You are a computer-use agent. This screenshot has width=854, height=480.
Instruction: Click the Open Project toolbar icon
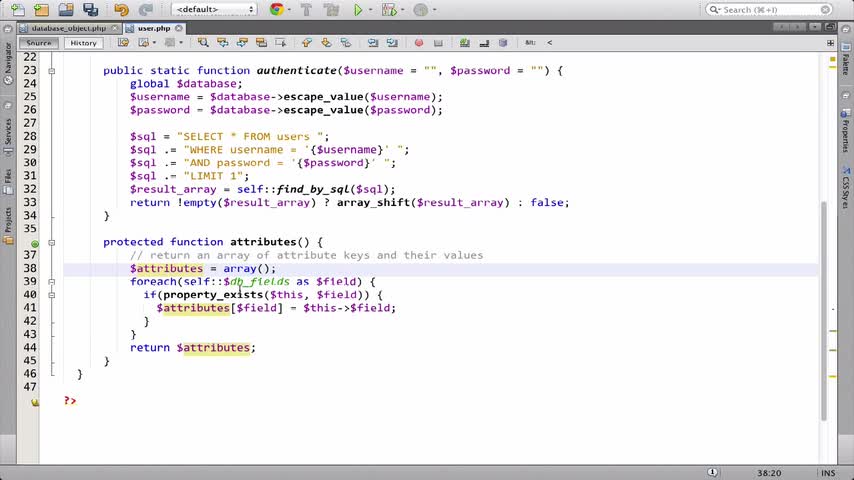[66, 9]
